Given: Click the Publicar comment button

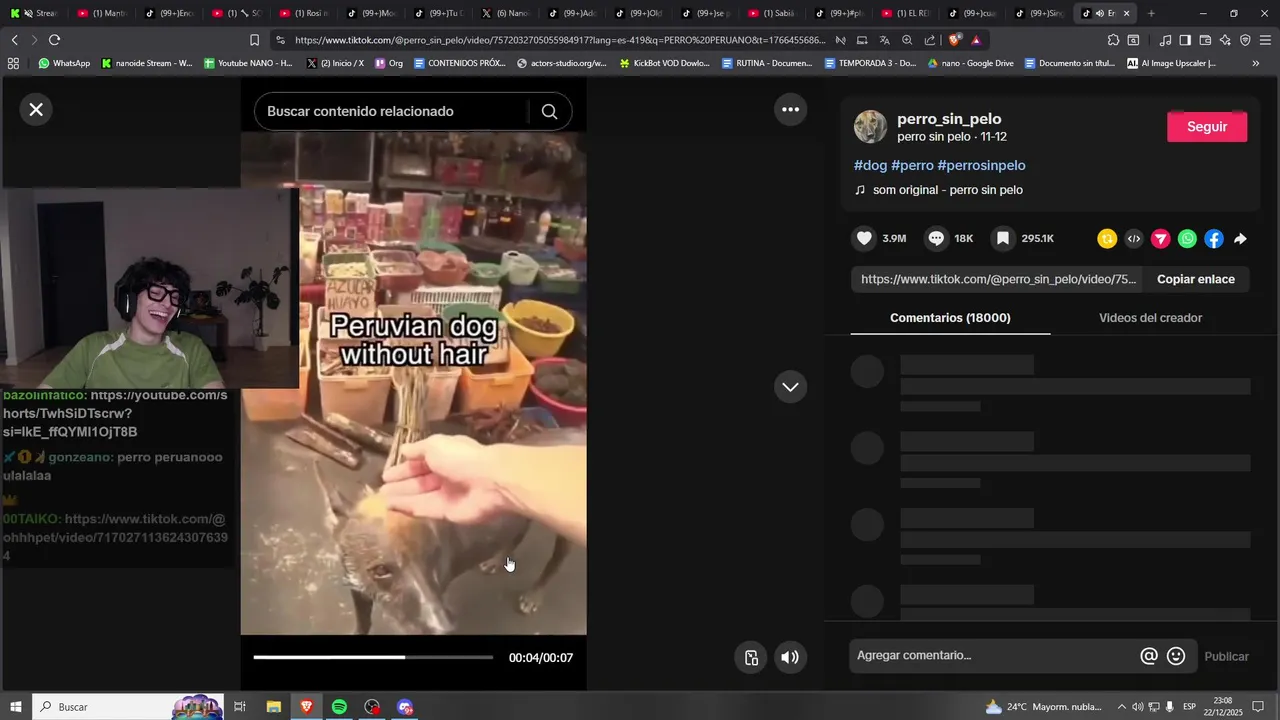Looking at the screenshot, I should pyautogui.click(x=1226, y=657).
